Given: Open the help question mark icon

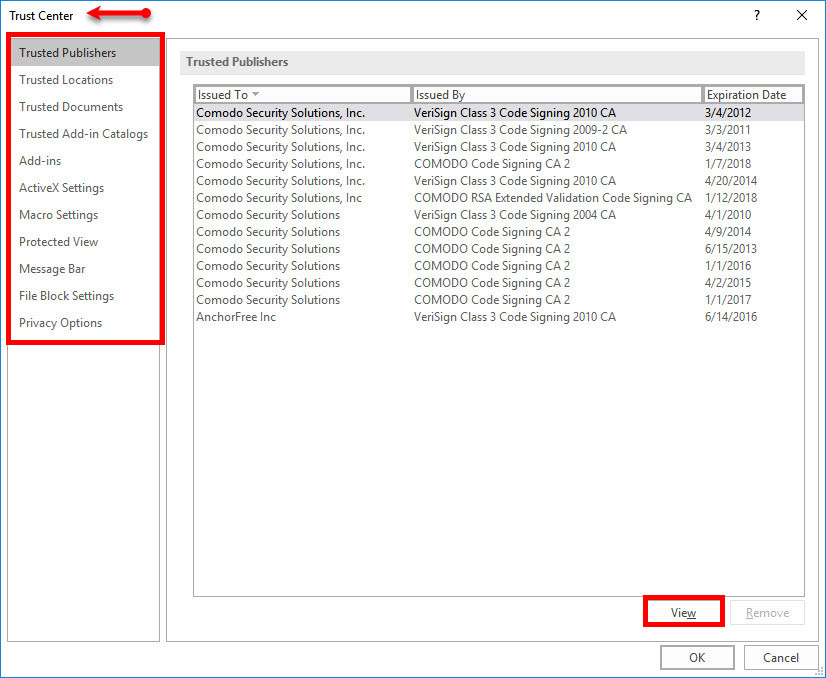Looking at the screenshot, I should coord(757,15).
